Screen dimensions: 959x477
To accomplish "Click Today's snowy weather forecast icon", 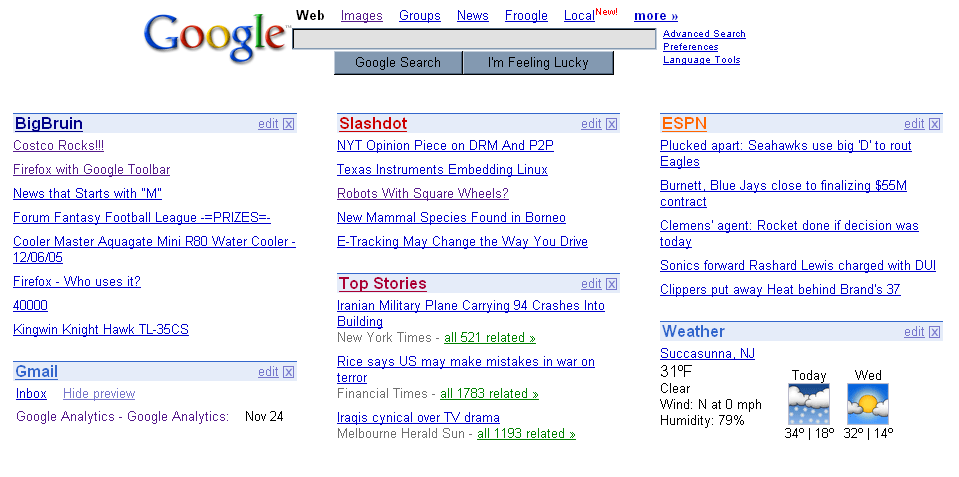I will pyautogui.click(x=809, y=404).
